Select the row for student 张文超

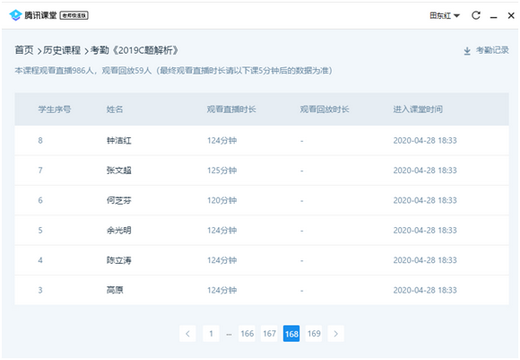point(262,170)
